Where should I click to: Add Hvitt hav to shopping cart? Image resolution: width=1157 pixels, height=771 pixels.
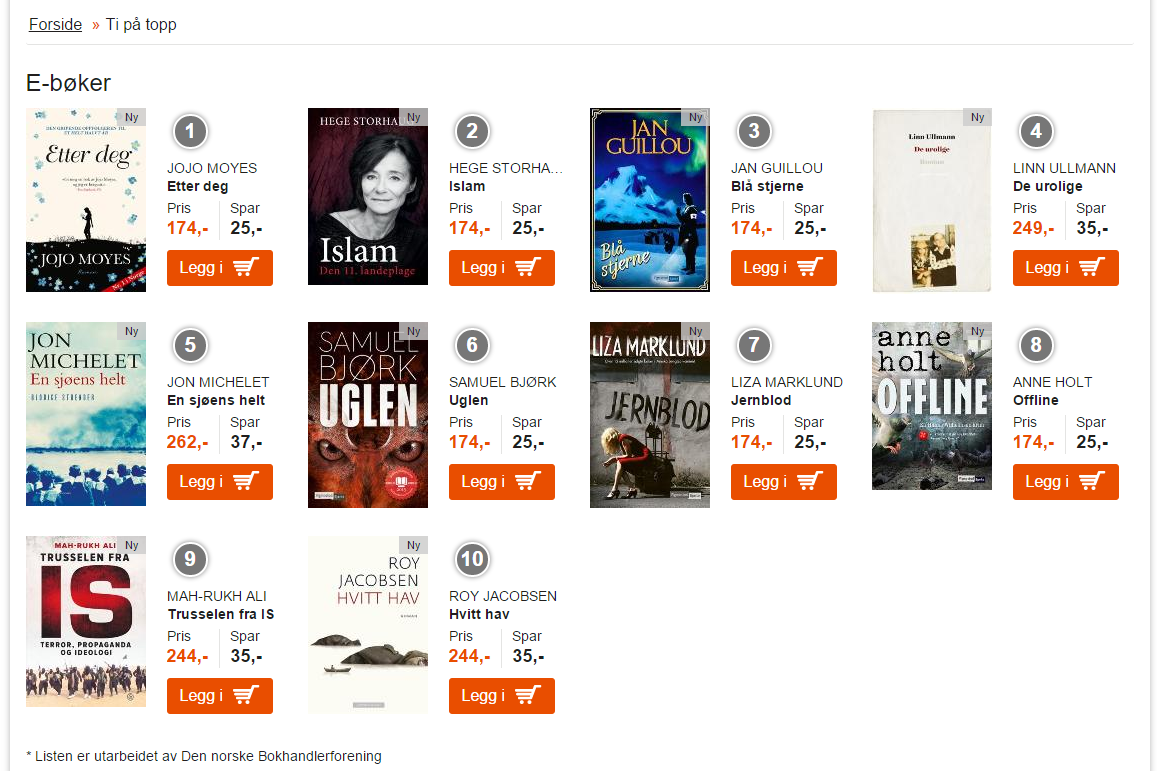click(502, 696)
